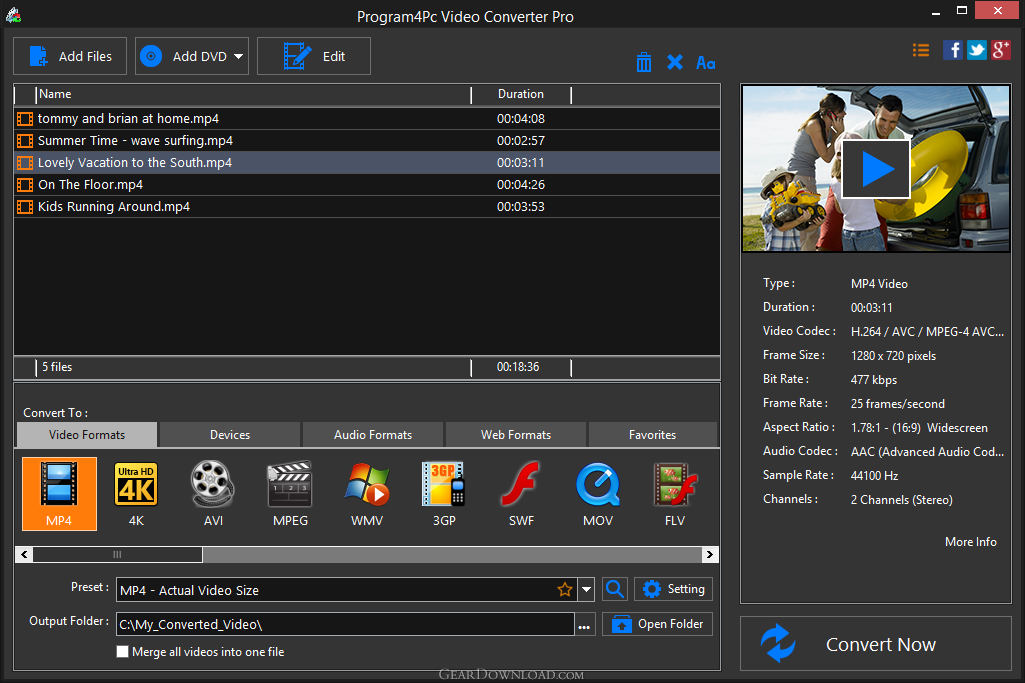The width and height of the screenshot is (1025, 683).
Task: Choose the 3GP format icon
Action: pos(444,493)
